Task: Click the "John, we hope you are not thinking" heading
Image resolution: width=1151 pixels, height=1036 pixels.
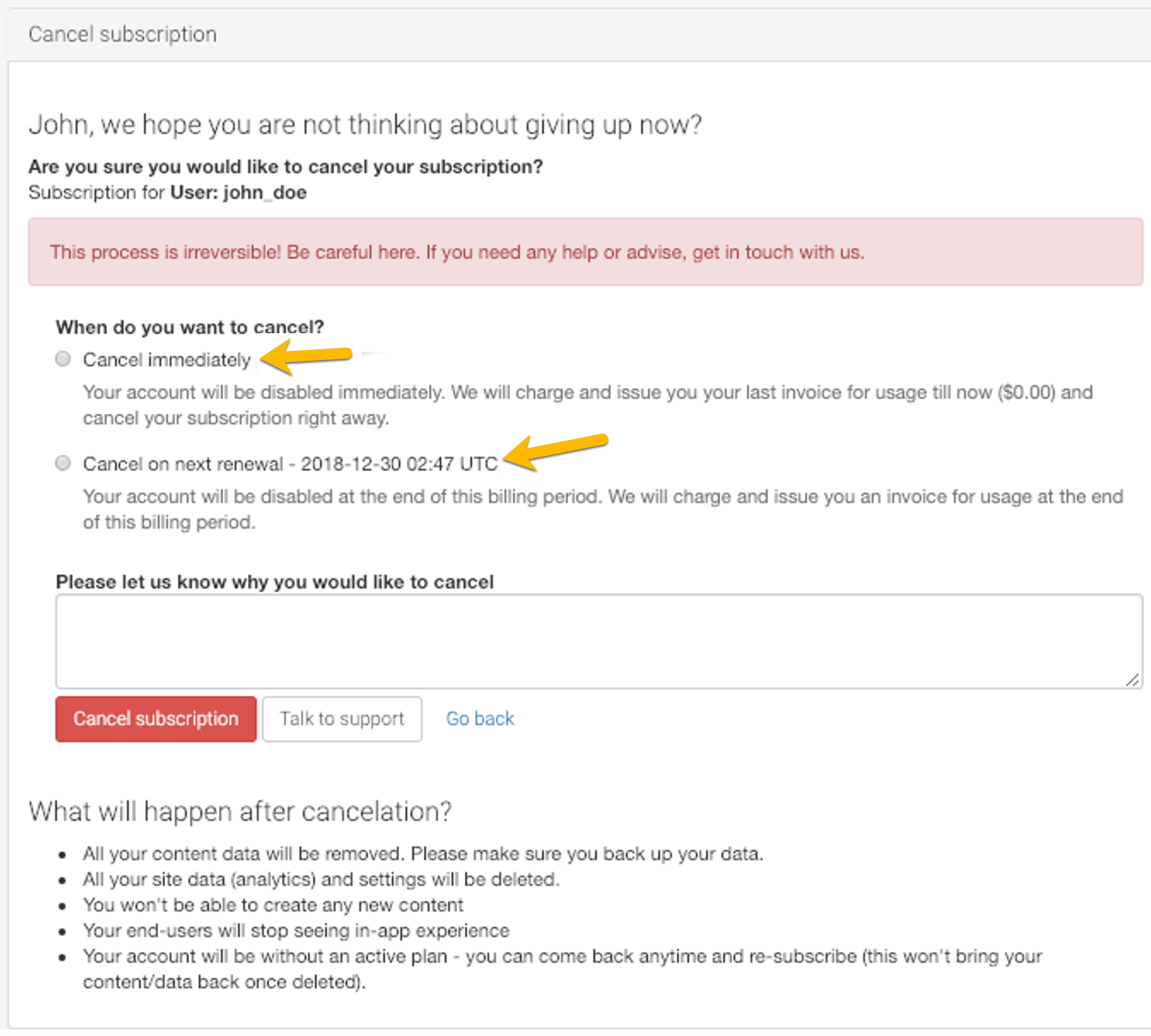Action: (x=365, y=125)
